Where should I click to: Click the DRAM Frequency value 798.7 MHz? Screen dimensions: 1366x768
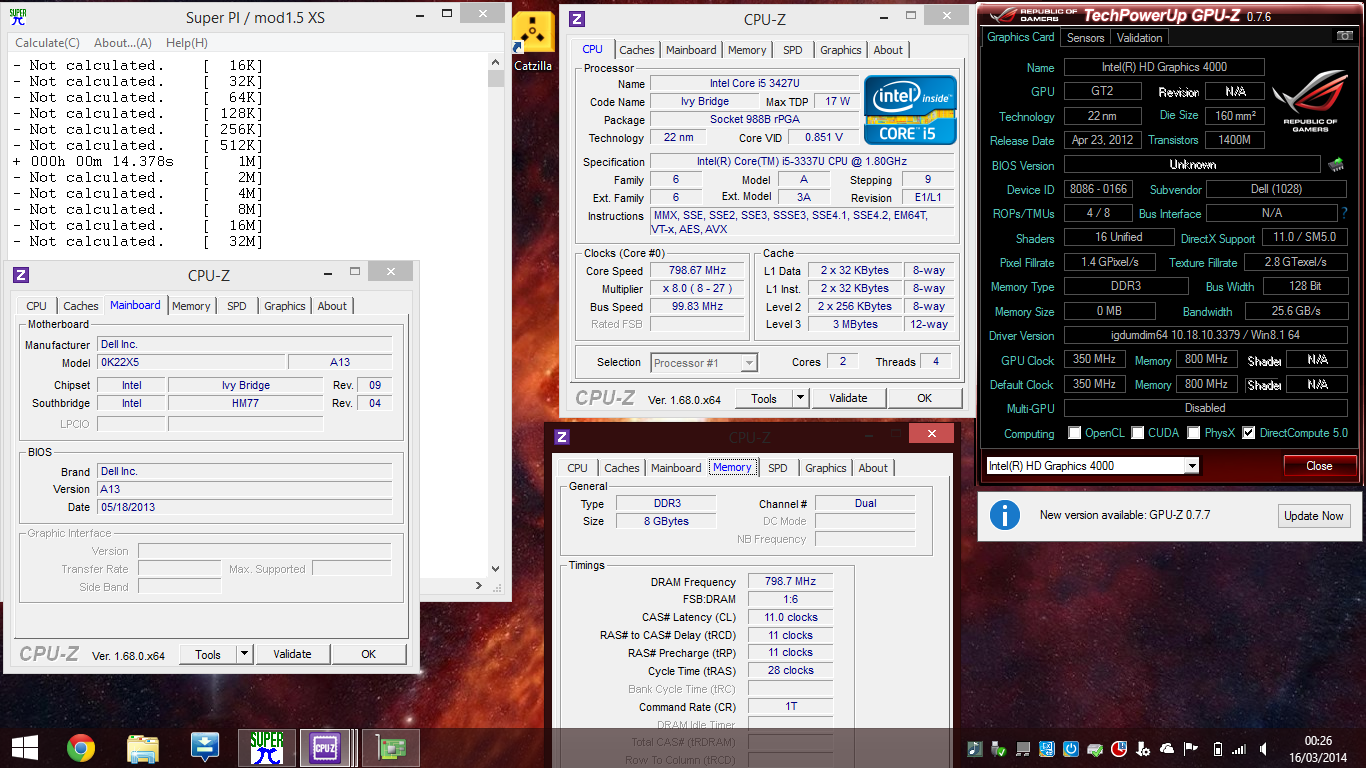[x=790, y=582]
